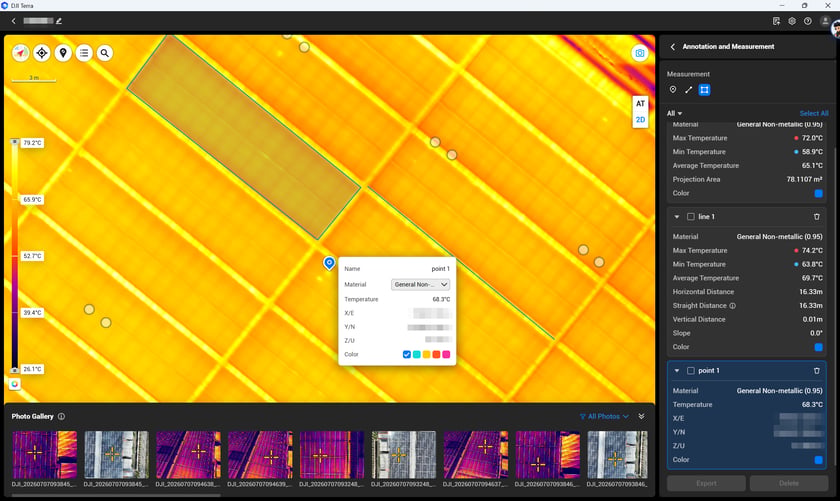This screenshot has height=501, width=840.
Task: Click the search magnifier icon on map
Action: pos(105,53)
